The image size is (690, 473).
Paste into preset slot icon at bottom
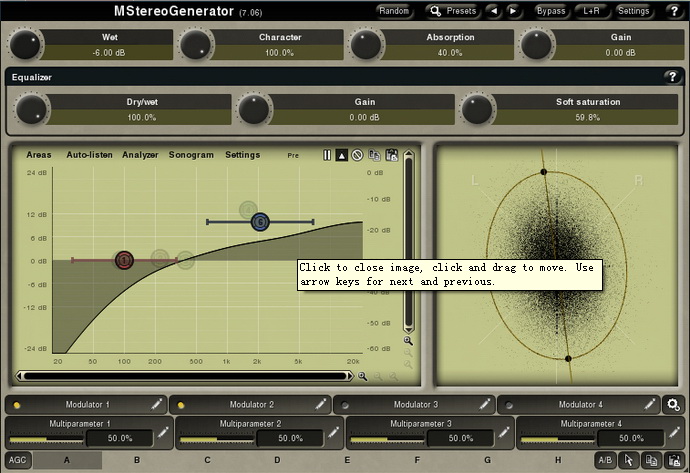point(674,460)
